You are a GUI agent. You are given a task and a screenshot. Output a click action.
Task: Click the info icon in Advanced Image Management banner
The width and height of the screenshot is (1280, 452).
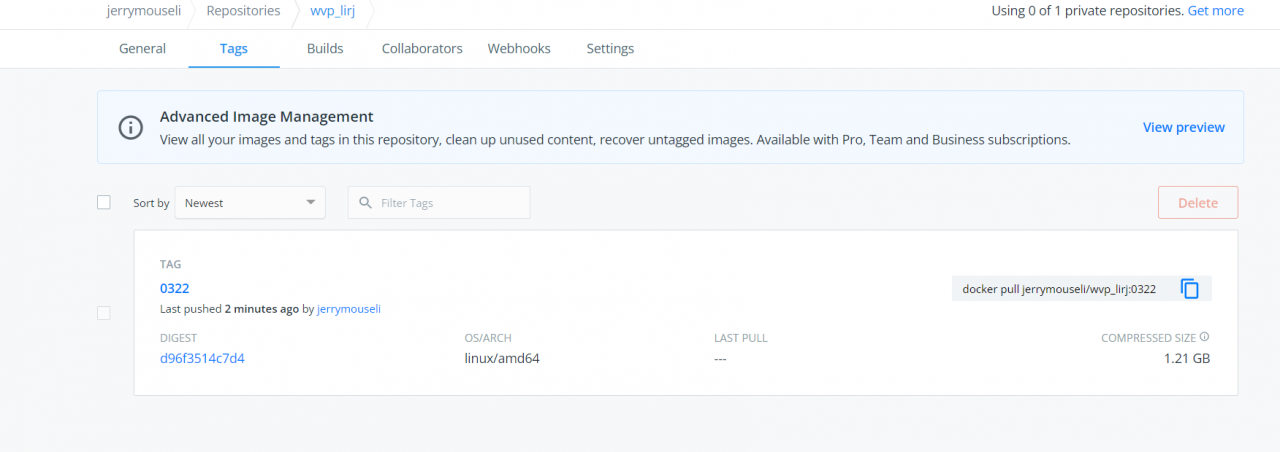[130, 128]
